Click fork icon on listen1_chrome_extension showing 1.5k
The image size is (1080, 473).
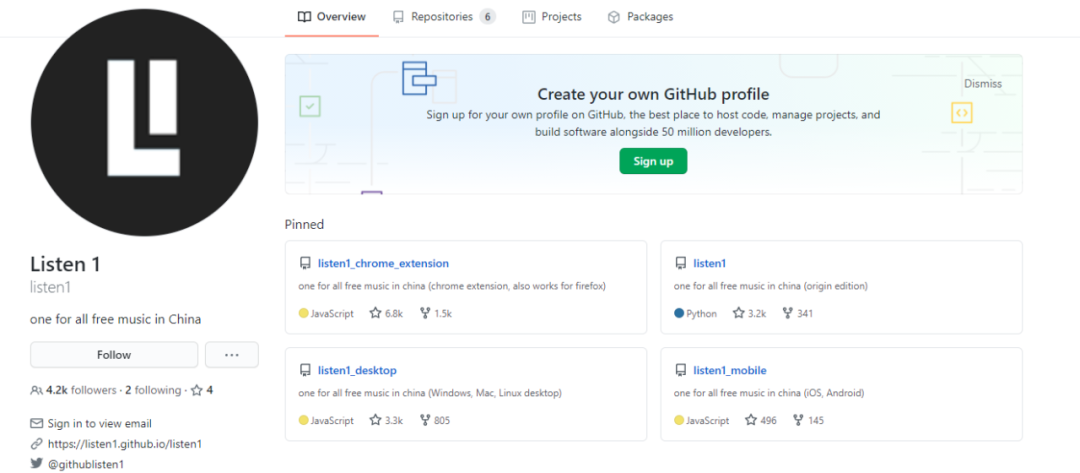click(x=425, y=313)
